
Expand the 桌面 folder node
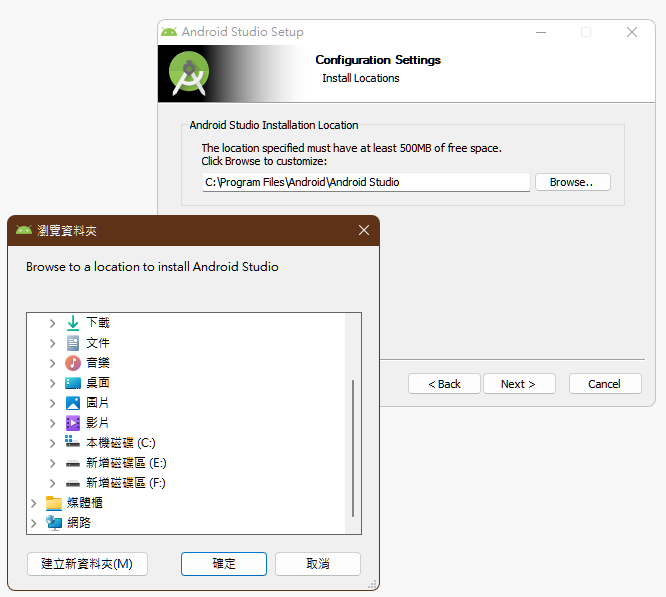point(52,383)
